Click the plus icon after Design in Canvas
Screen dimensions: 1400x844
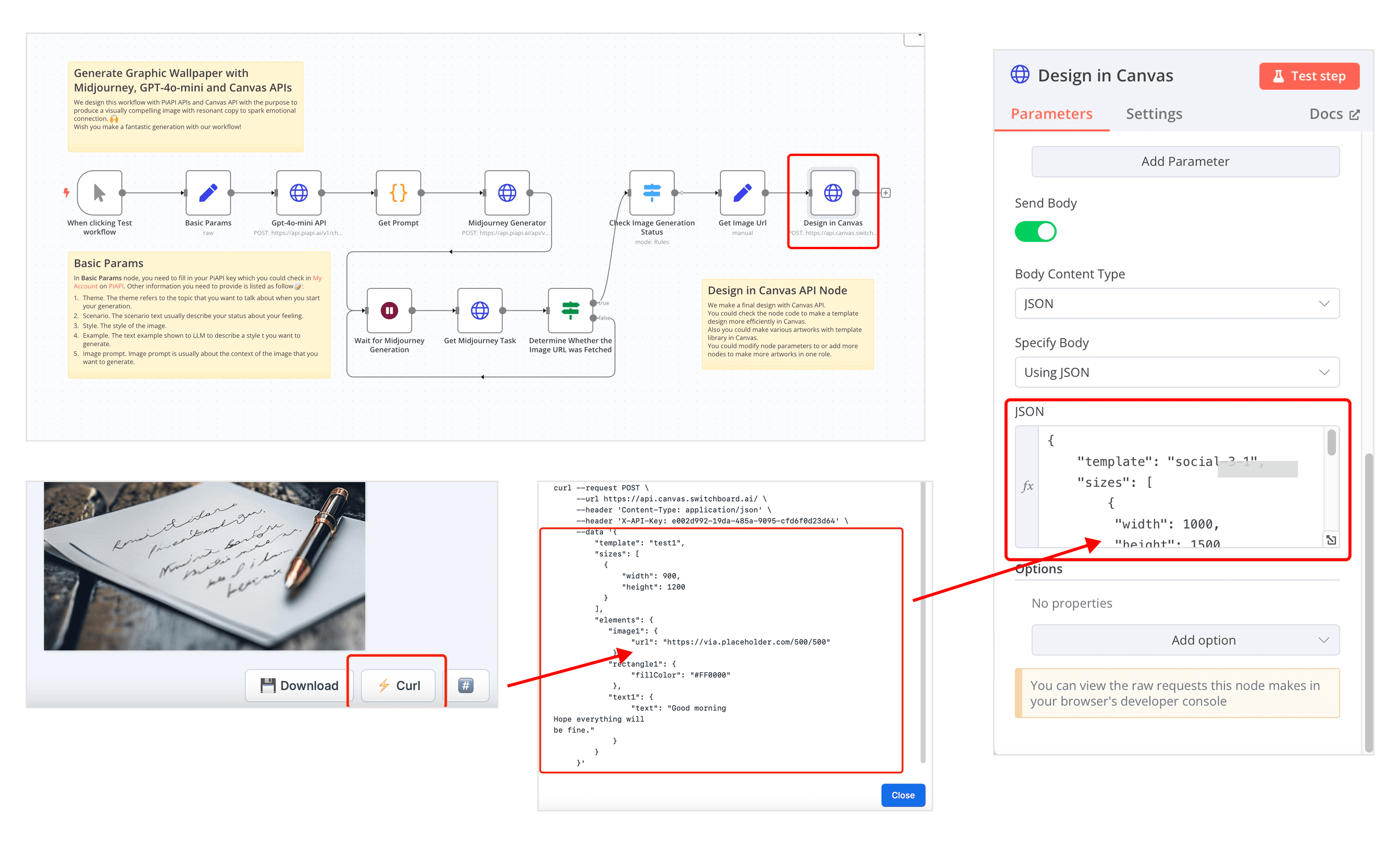click(x=885, y=193)
